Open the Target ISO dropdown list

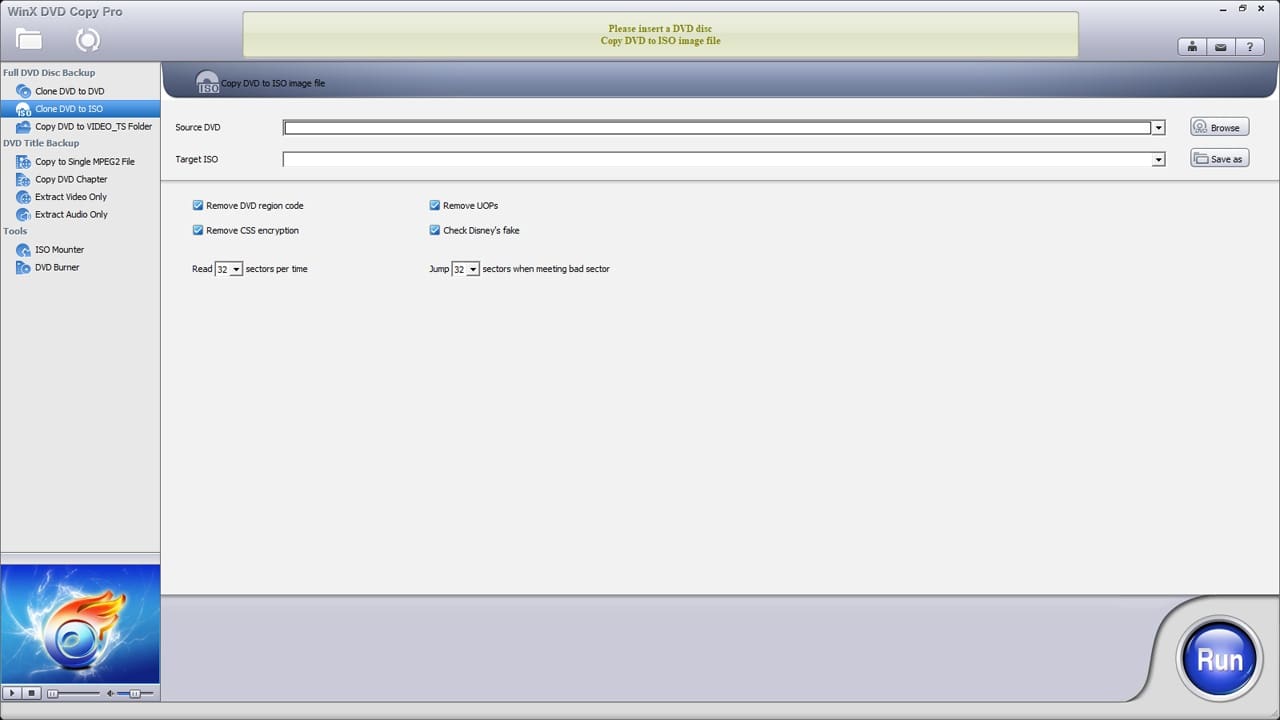1158,160
